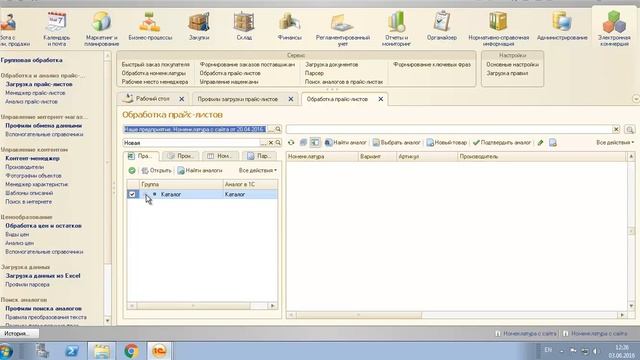This screenshot has width=640, height=360.
Task: Open Обработка цен и остатков in the sidebar
Action: [x=43, y=225]
